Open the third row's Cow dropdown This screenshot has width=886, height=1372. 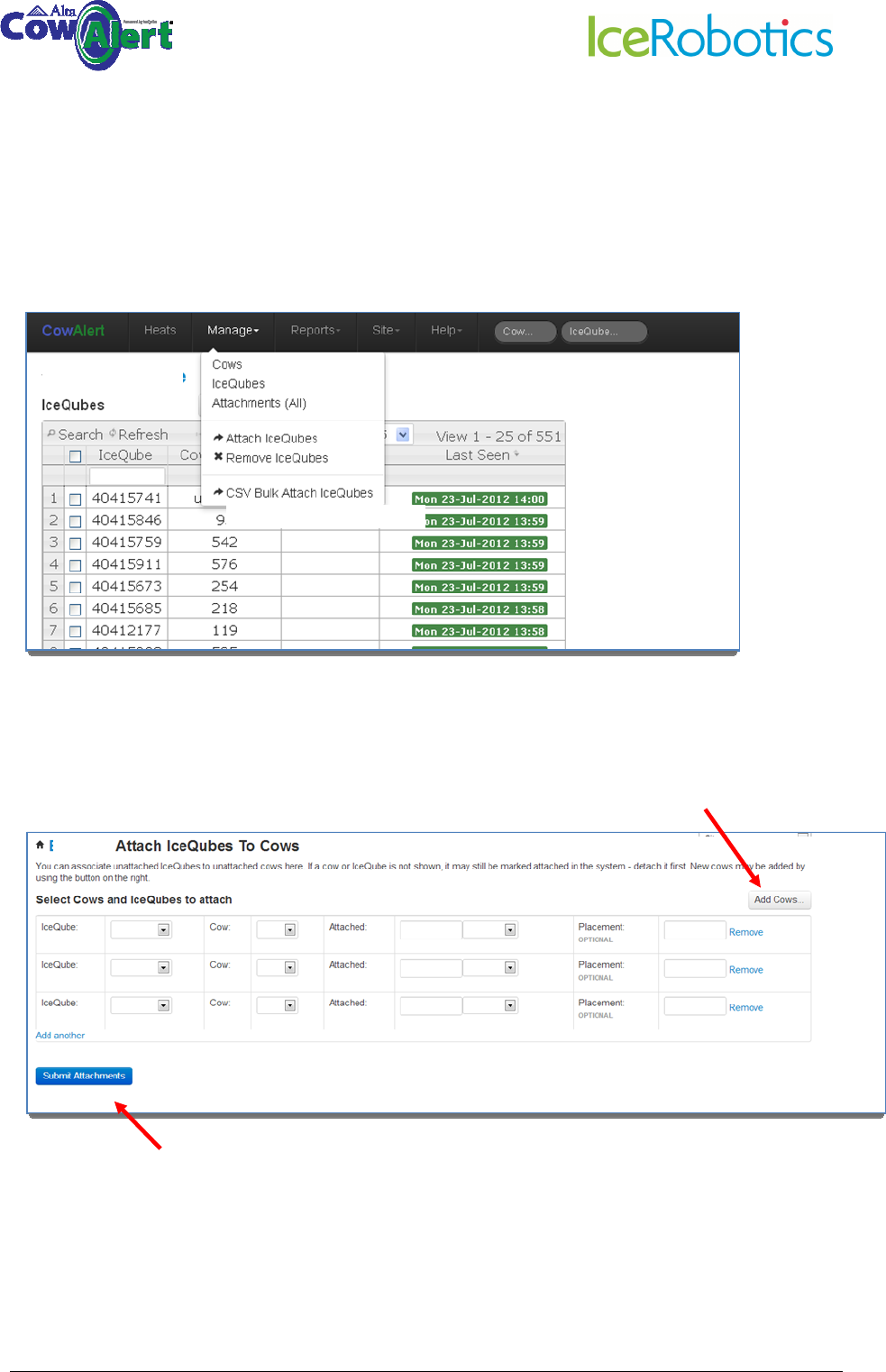click(x=277, y=1005)
